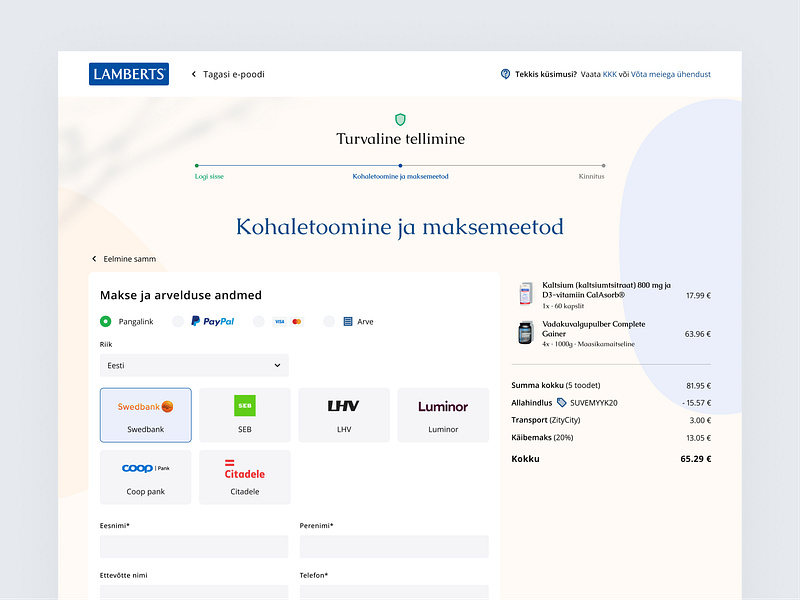800x600 pixels.
Task: Click the Mastercard icon
Action: [296, 321]
